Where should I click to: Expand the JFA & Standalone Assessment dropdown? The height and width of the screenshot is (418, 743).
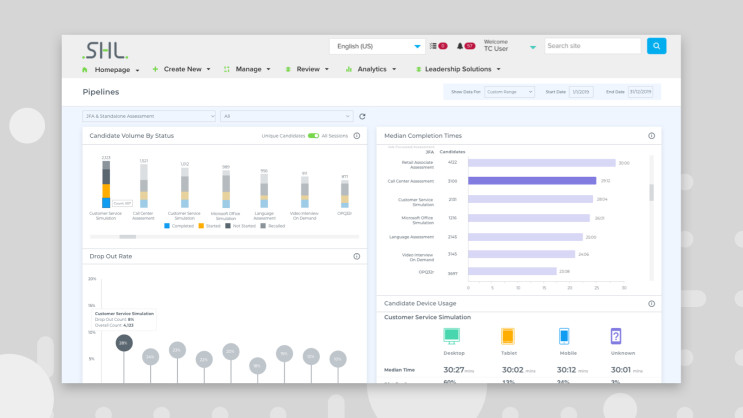149,116
